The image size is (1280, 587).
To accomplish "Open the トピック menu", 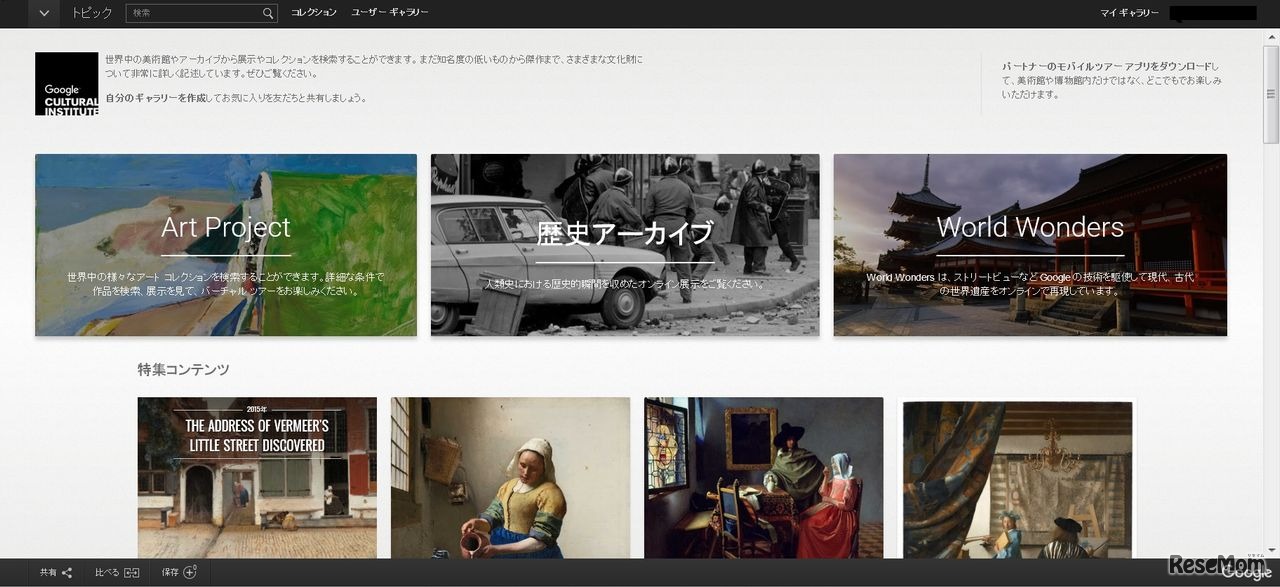I will (92, 13).
